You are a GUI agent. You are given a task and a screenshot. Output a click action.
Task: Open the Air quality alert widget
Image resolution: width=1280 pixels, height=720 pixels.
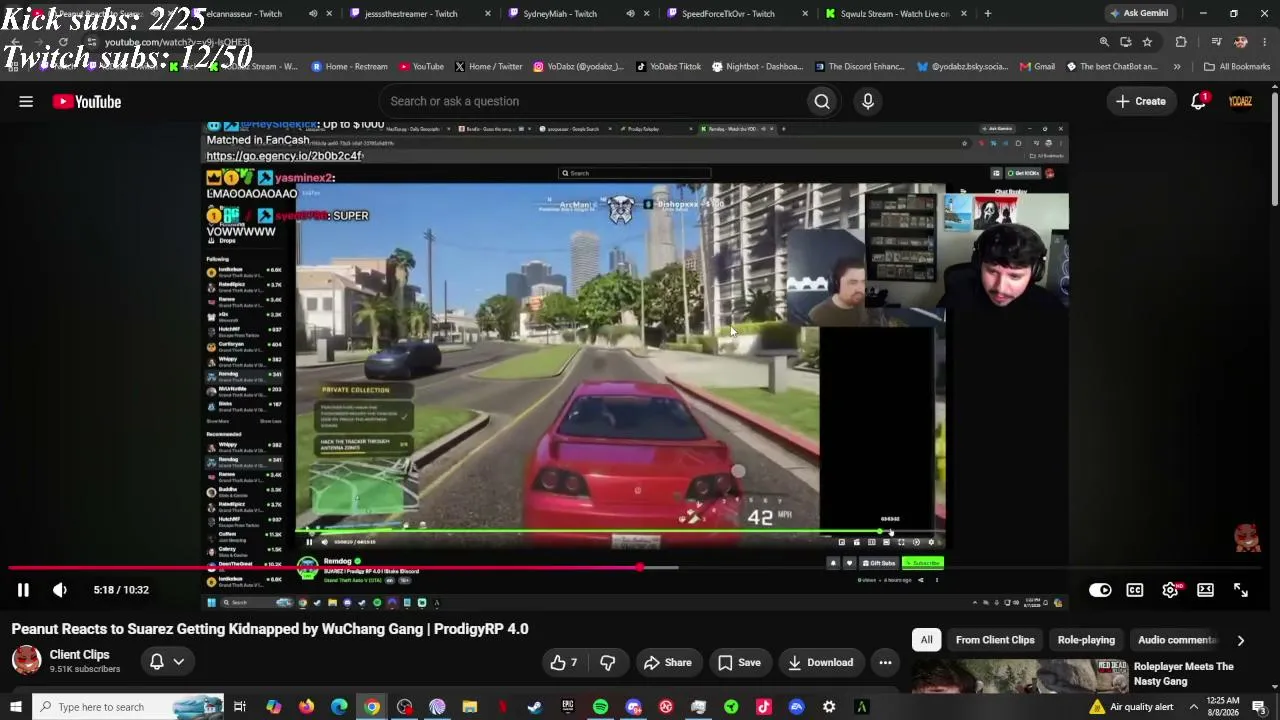(1131, 707)
